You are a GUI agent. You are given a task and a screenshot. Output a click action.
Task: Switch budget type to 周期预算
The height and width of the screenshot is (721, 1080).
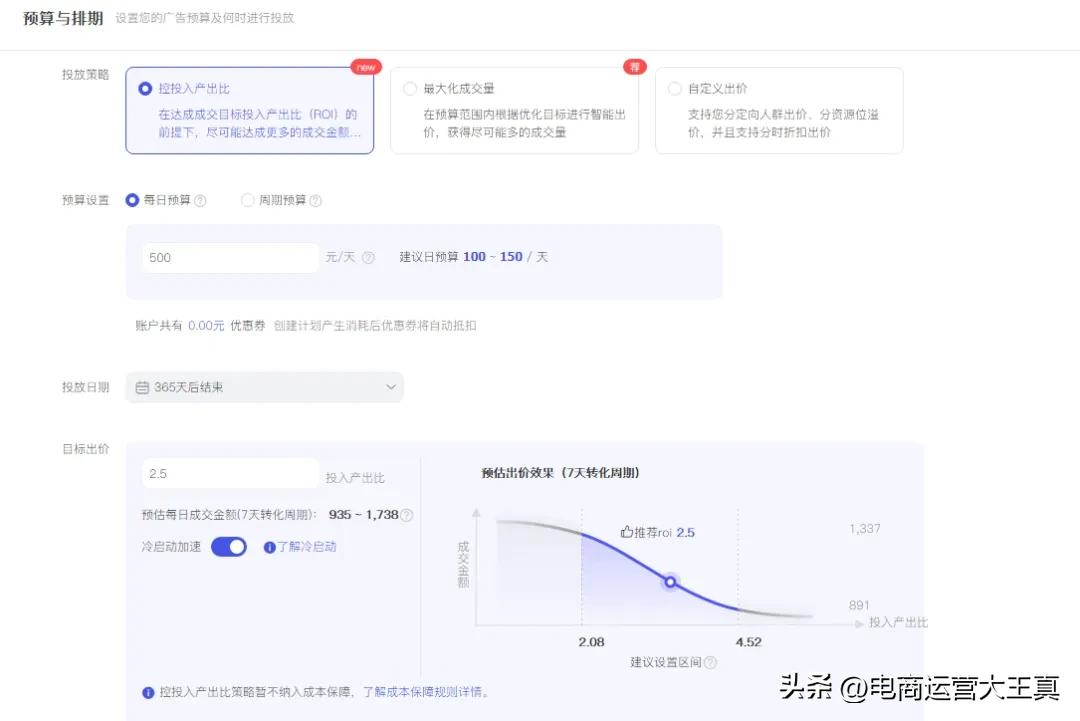click(247, 200)
